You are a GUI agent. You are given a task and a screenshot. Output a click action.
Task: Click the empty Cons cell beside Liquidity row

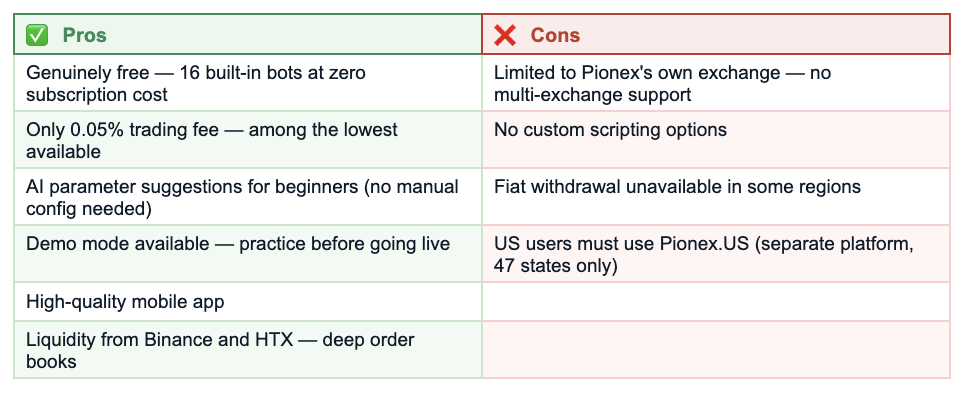[x=716, y=350]
